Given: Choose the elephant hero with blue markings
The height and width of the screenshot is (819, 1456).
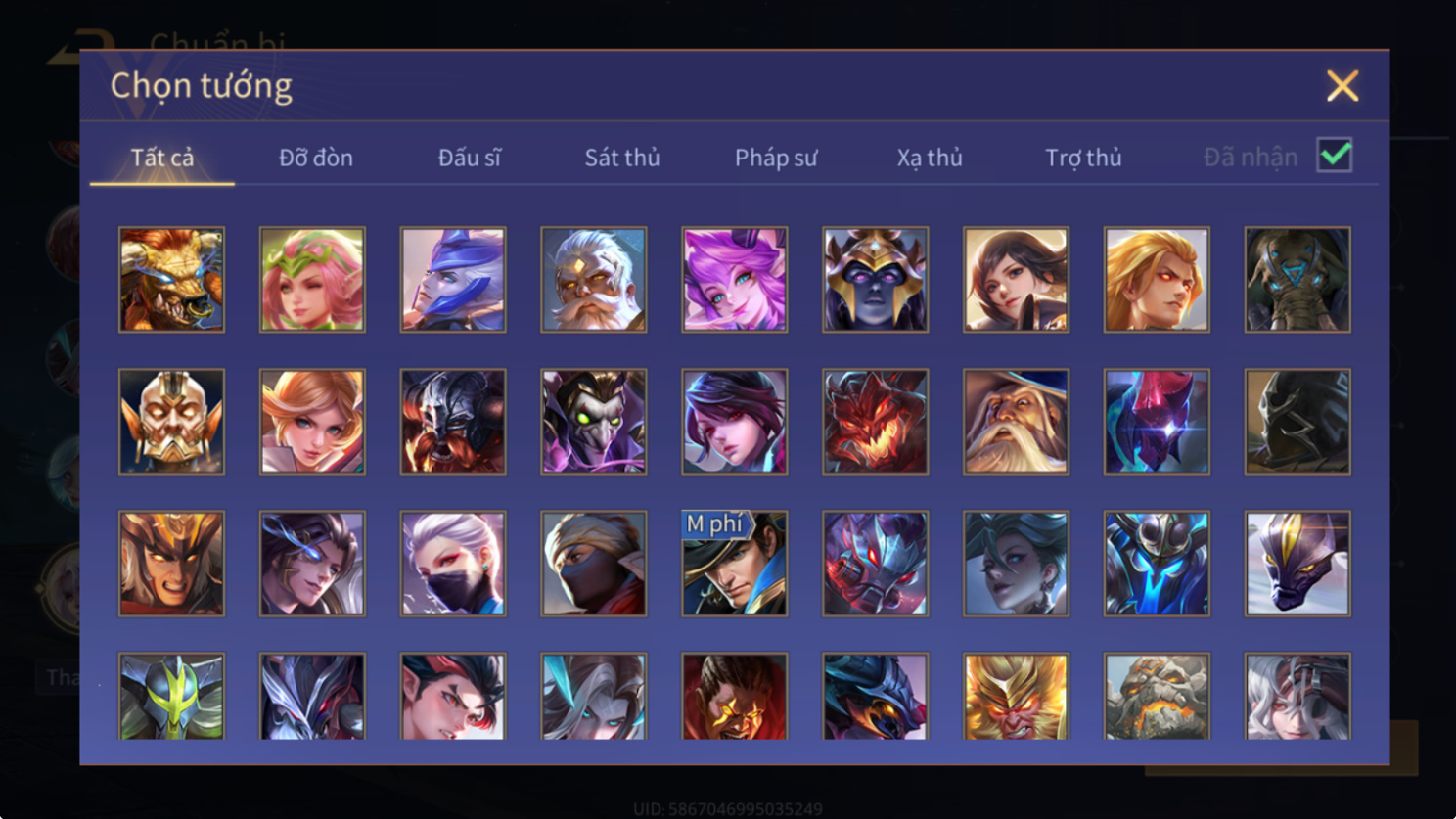Looking at the screenshot, I should pos(1298,280).
